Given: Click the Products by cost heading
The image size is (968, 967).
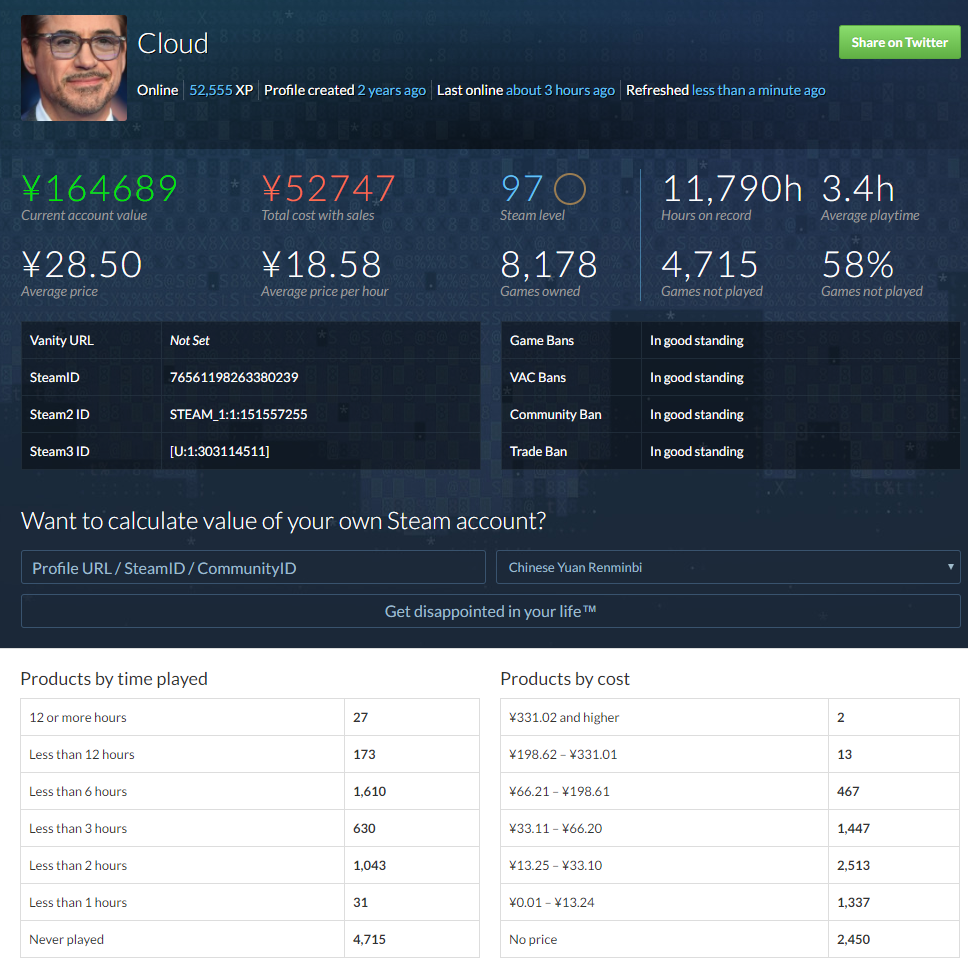Looking at the screenshot, I should pos(565,679).
